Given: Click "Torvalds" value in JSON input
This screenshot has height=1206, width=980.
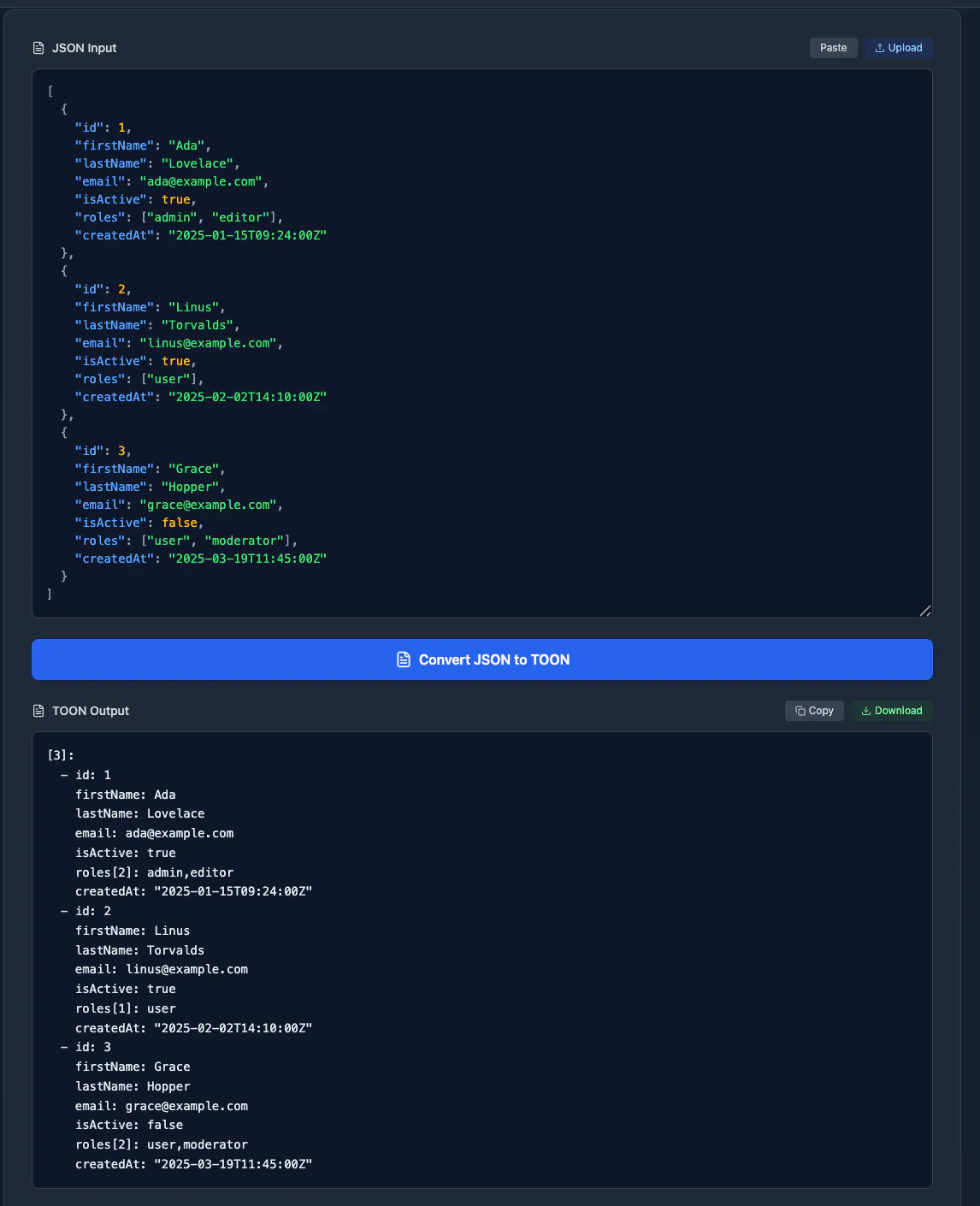Looking at the screenshot, I should (x=198, y=325).
